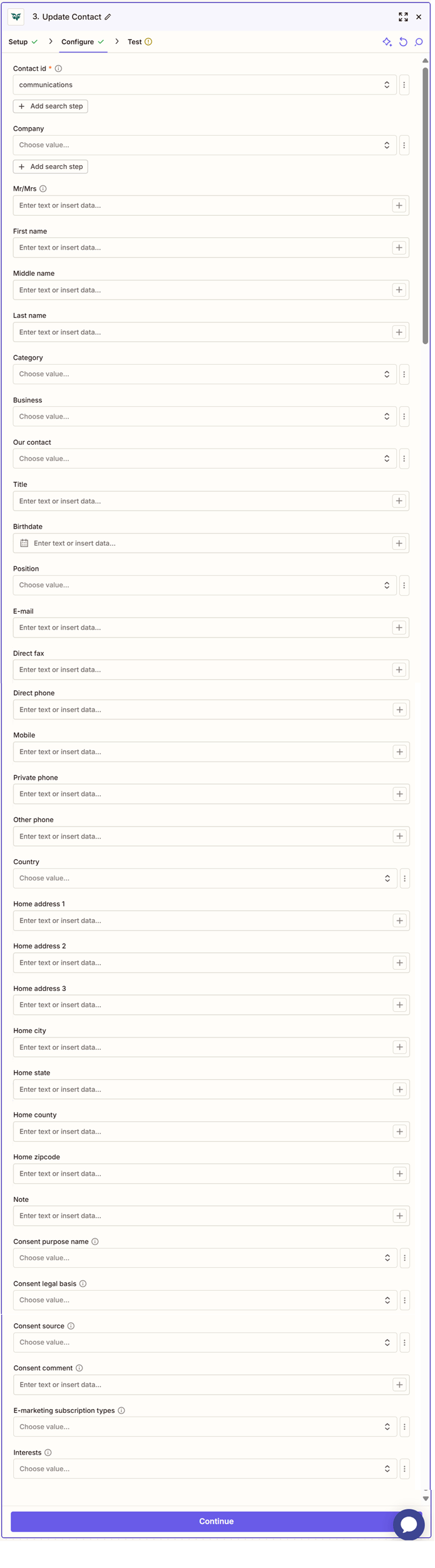The image size is (435, 1568).
Task: Insert data into First name via plus icon
Action: pyautogui.click(x=399, y=247)
